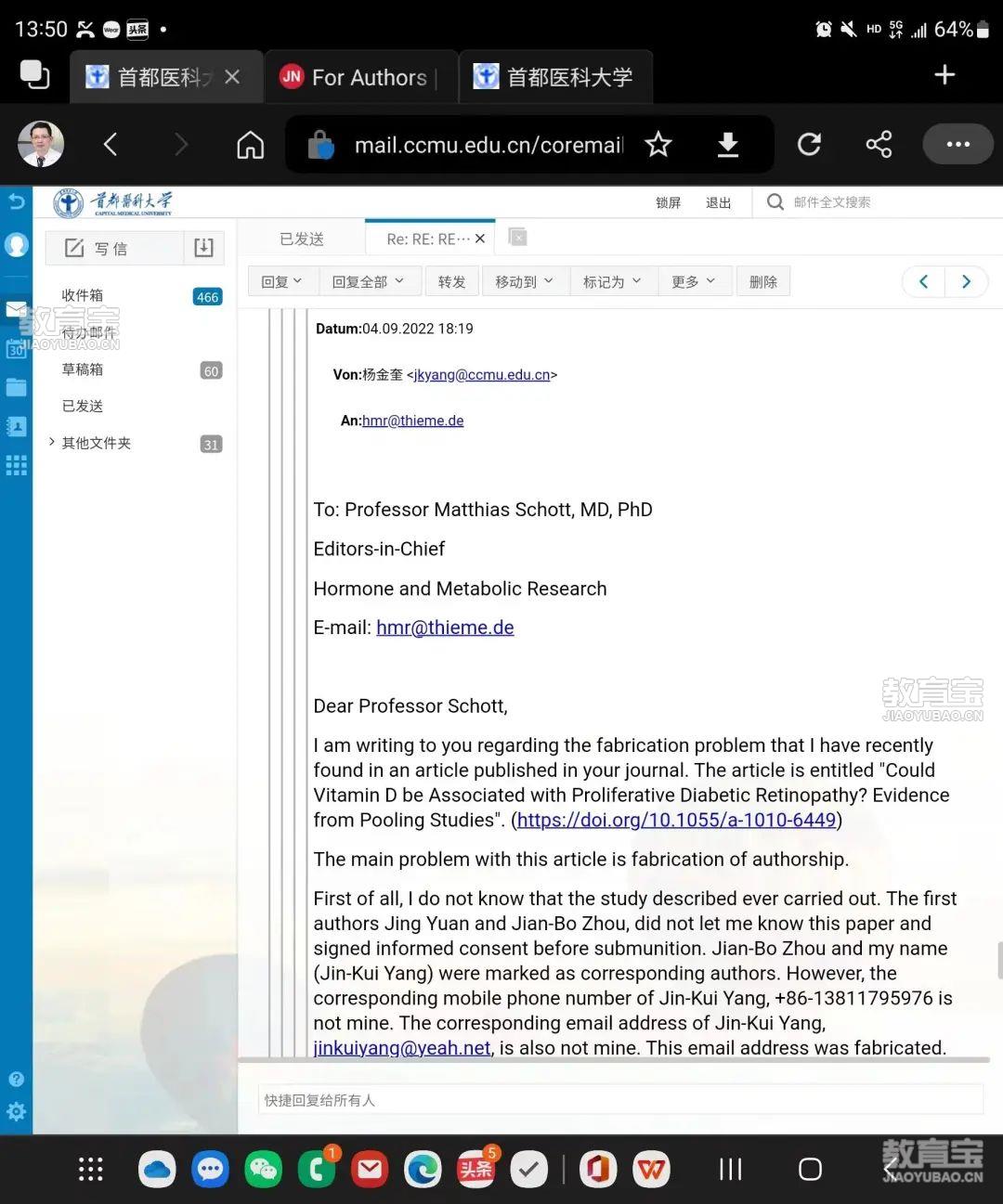Open the apps grid icon in sidebar
The height and width of the screenshot is (1204, 1003).
pos(16,465)
